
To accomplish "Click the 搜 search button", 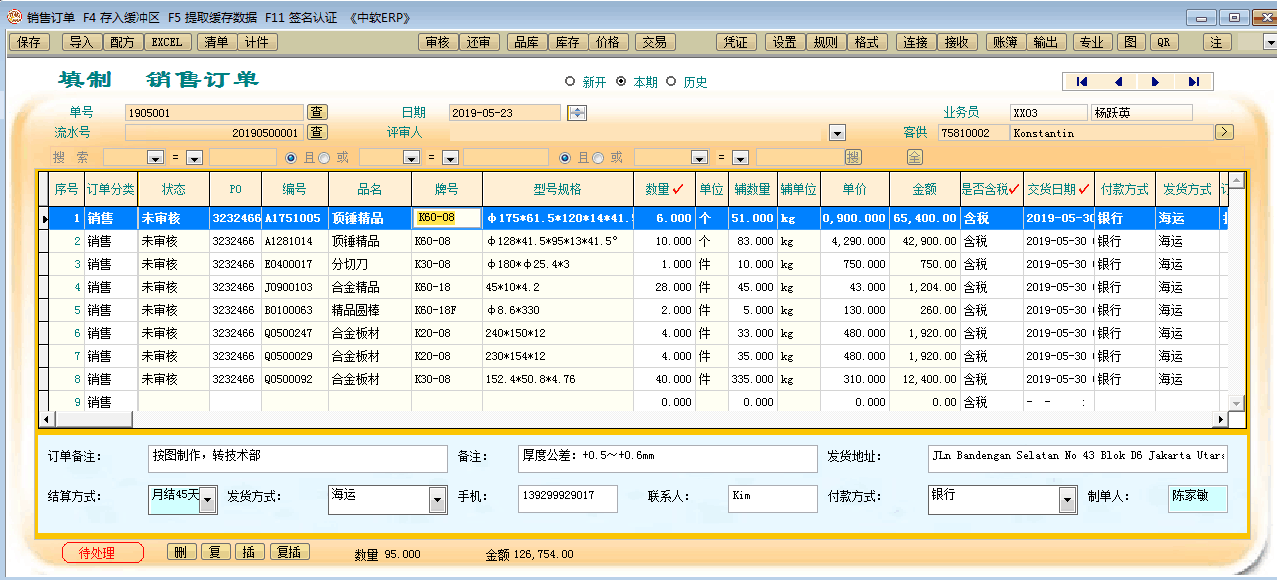I will tap(852, 157).
